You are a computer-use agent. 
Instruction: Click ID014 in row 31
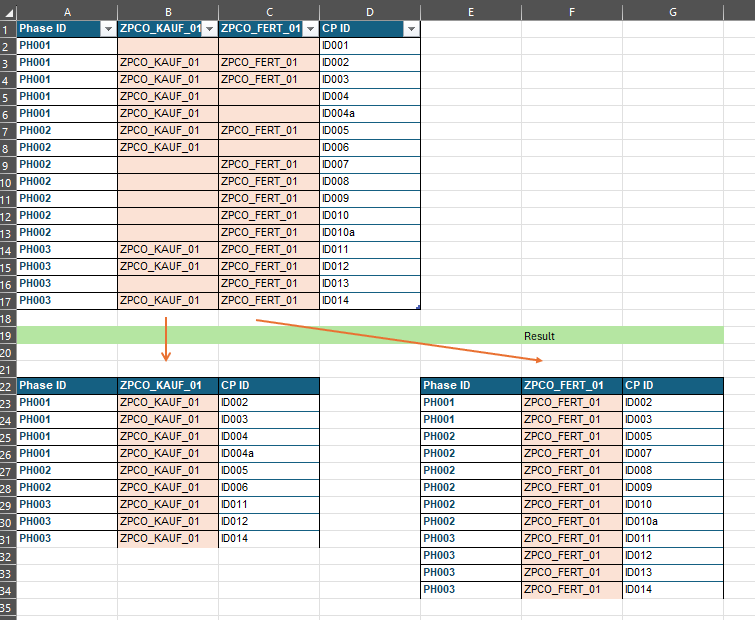[x=269, y=539]
